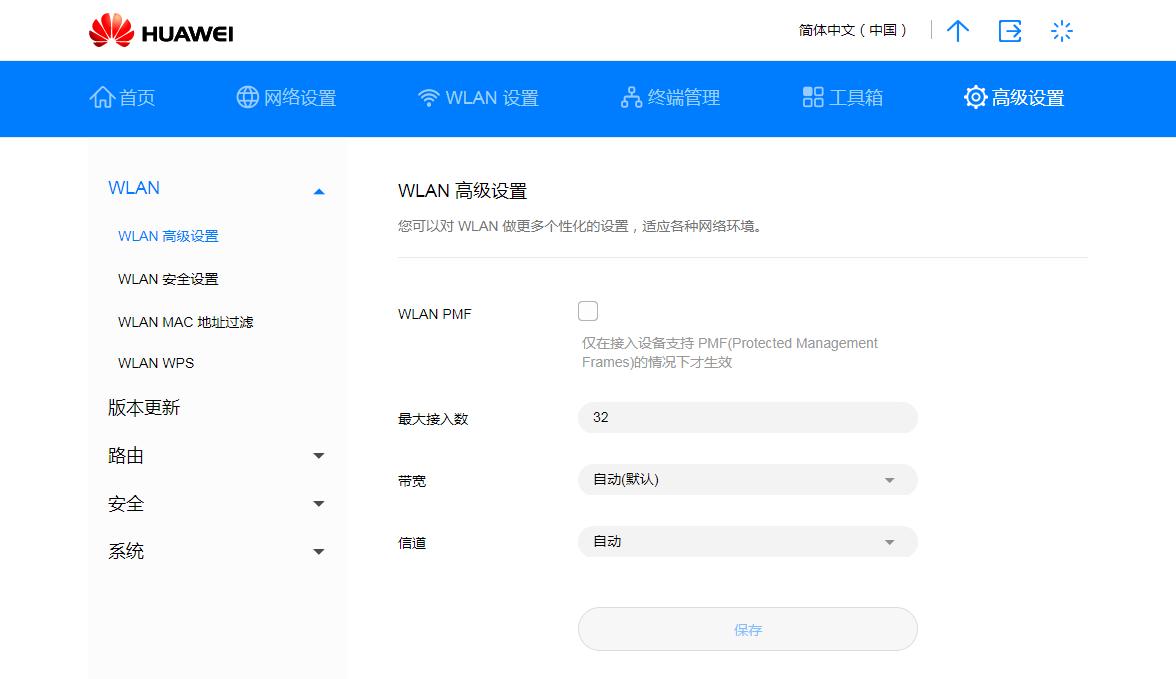Click the 保存 save button
The image size is (1176, 679).
747,629
